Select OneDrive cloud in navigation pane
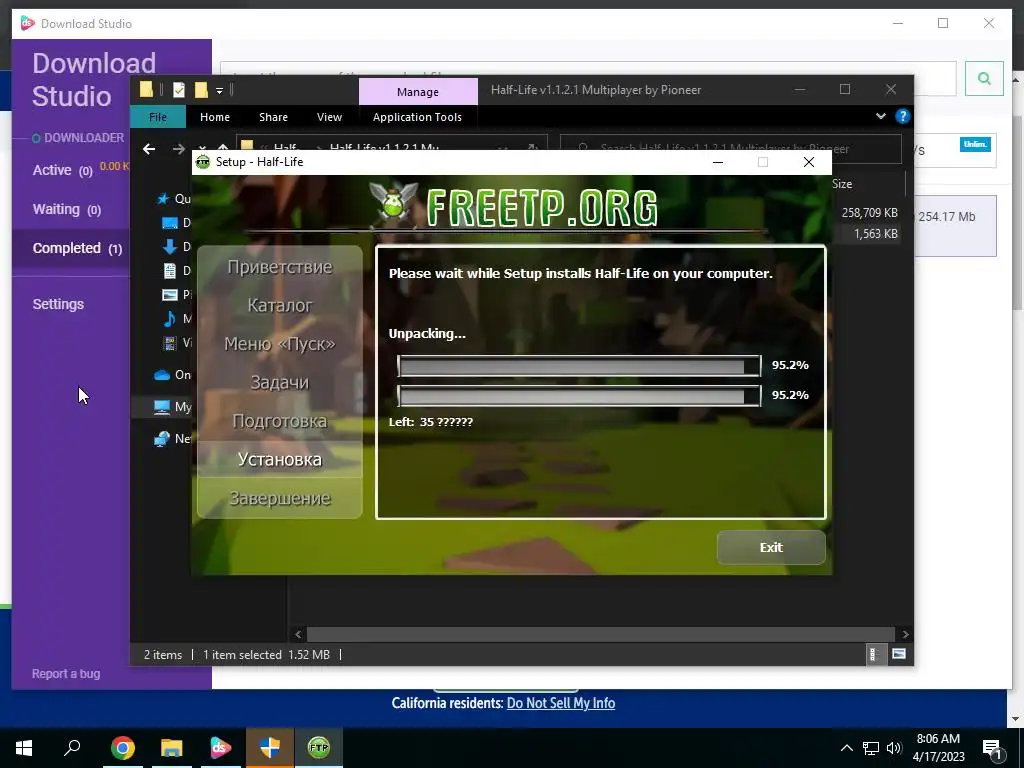The width and height of the screenshot is (1024, 768). point(162,375)
